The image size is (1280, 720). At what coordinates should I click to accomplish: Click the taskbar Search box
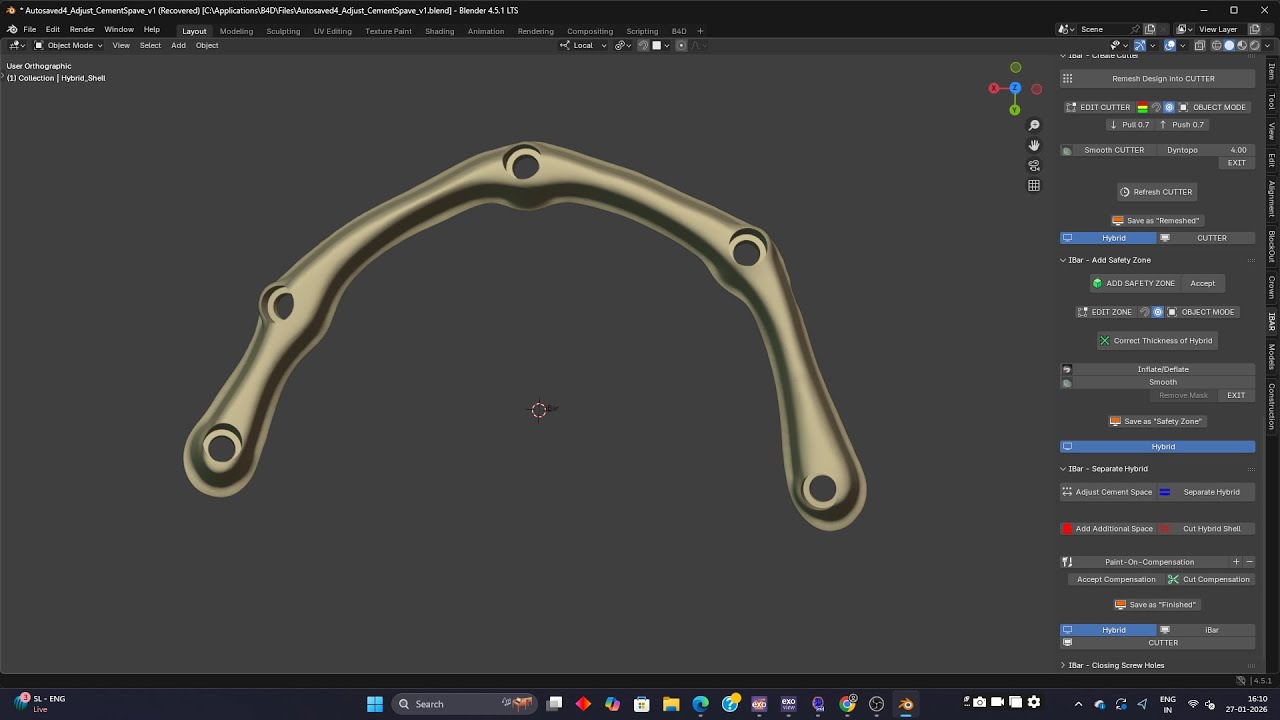(x=464, y=704)
